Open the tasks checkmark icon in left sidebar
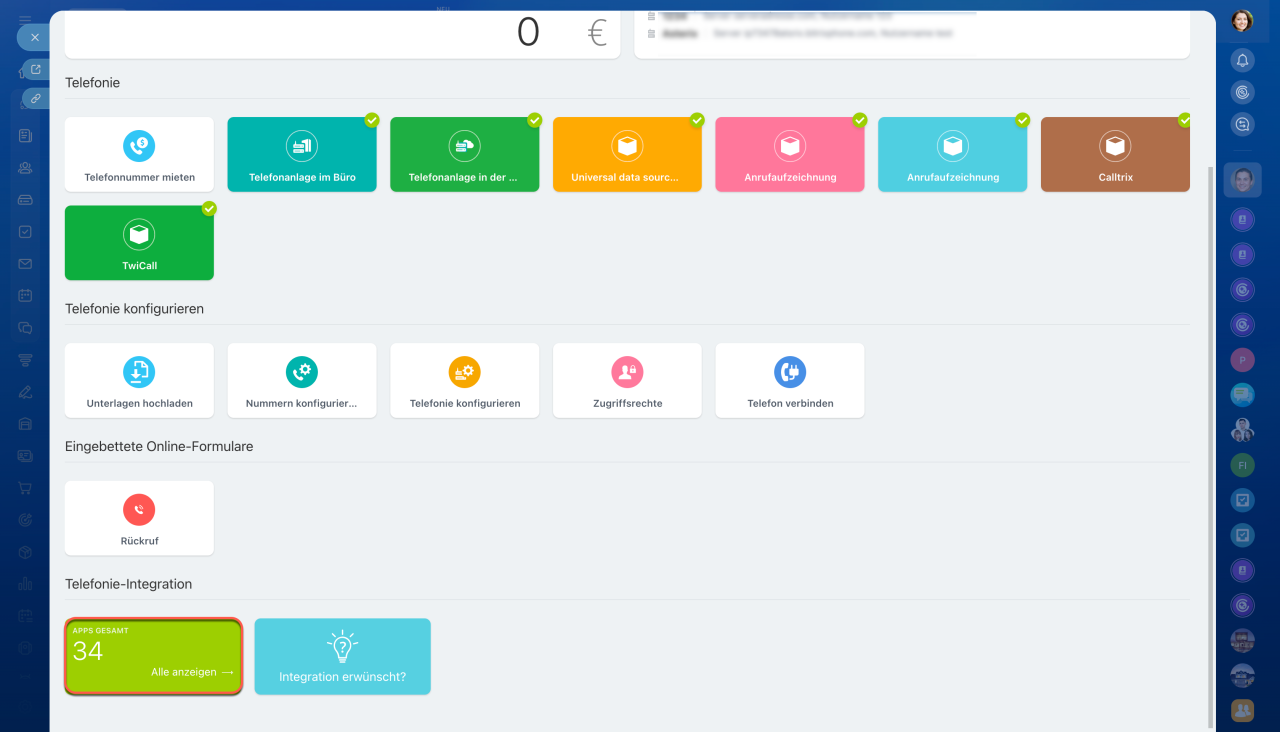This screenshot has width=1280, height=732. (25, 231)
